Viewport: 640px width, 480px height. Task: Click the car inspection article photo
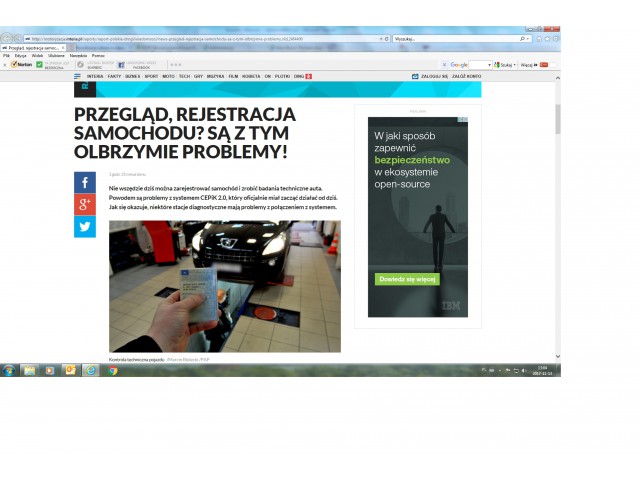click(224, 286)
